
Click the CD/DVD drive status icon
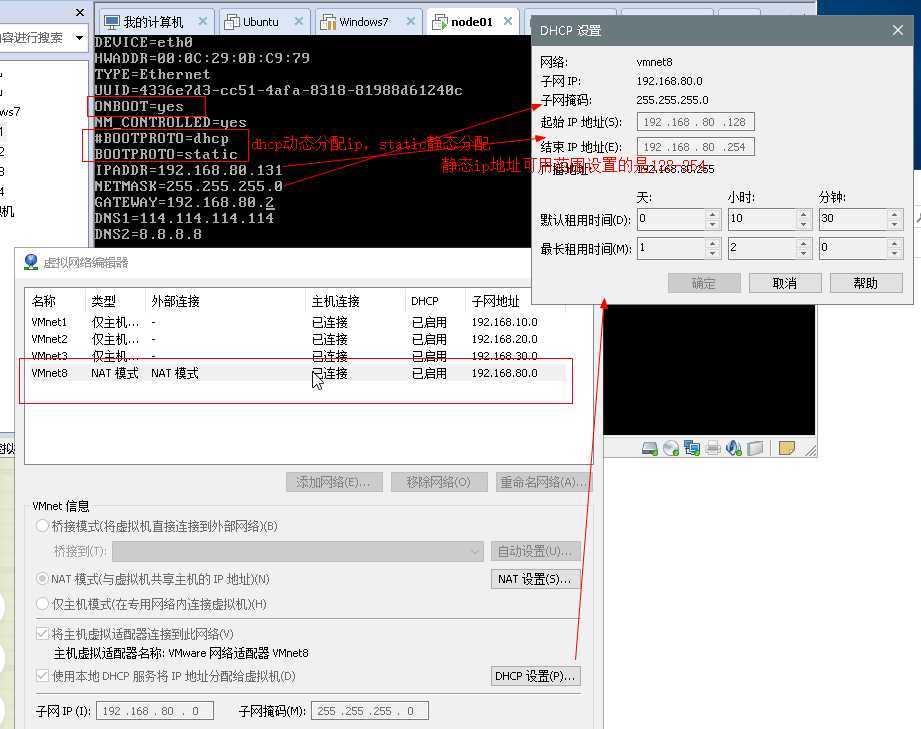tap(671, 449)
